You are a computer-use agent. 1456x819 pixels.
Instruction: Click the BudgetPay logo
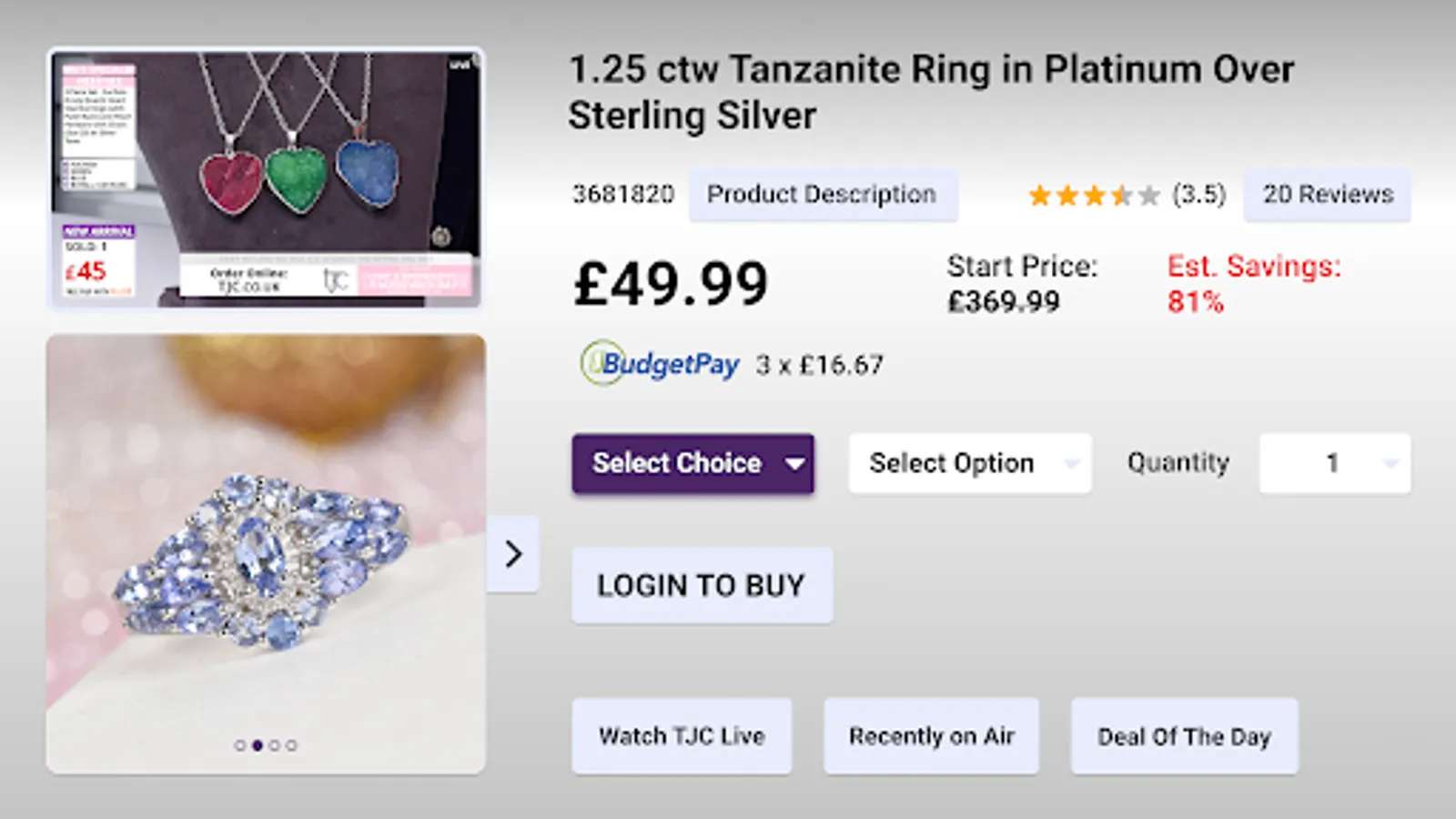(661, 364)
